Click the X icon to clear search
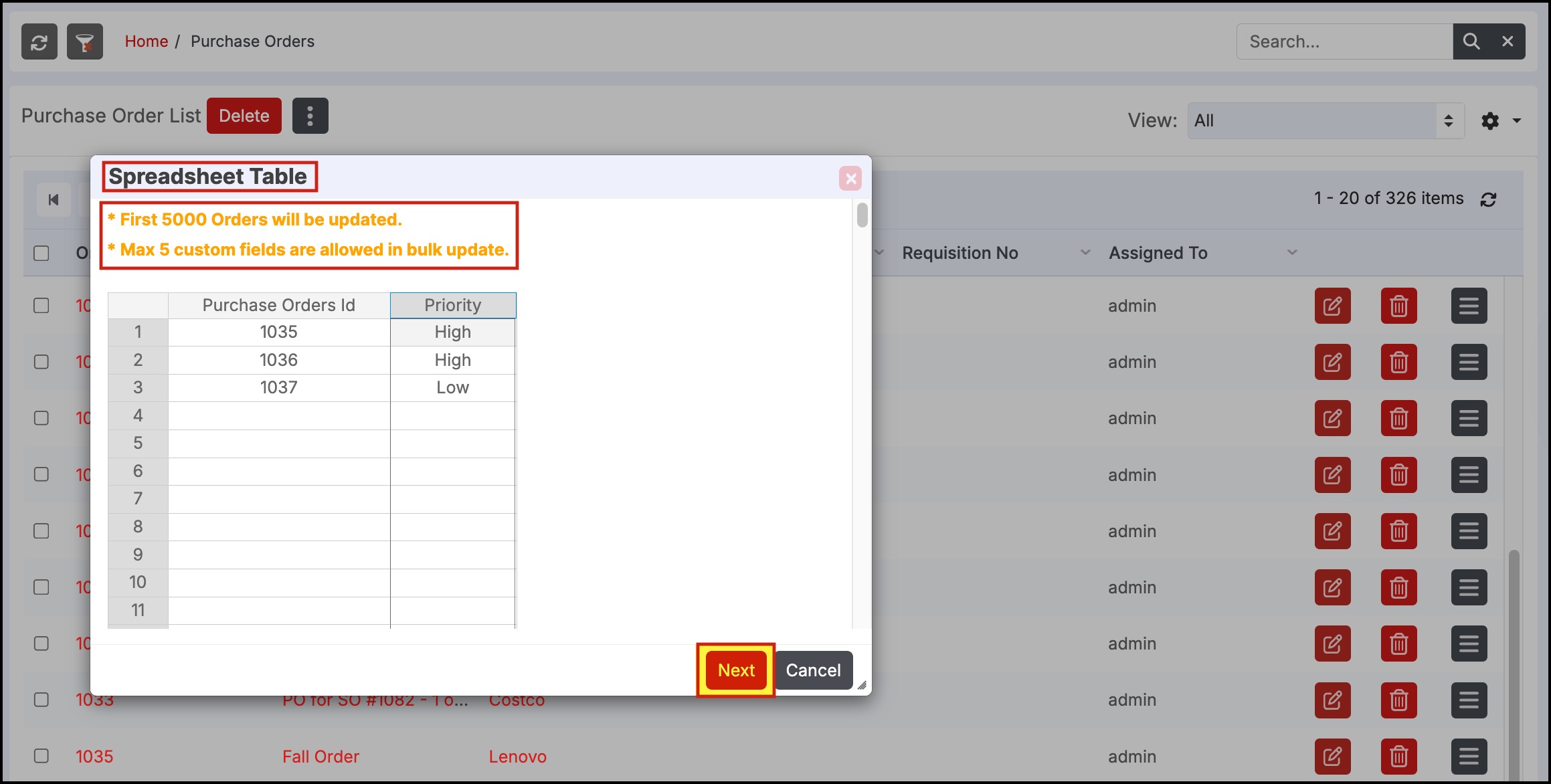 1508,41
